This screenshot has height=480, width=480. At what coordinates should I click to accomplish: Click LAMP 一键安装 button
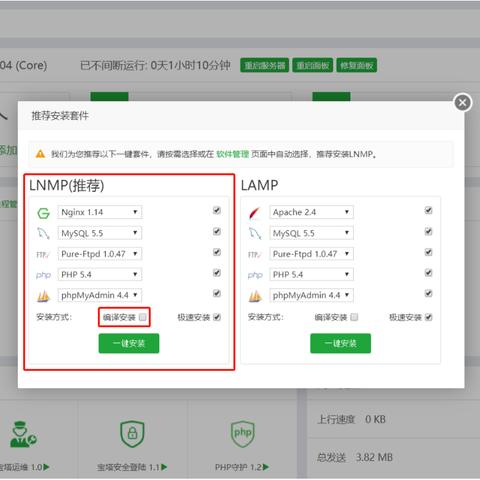(x=340, y=343)
